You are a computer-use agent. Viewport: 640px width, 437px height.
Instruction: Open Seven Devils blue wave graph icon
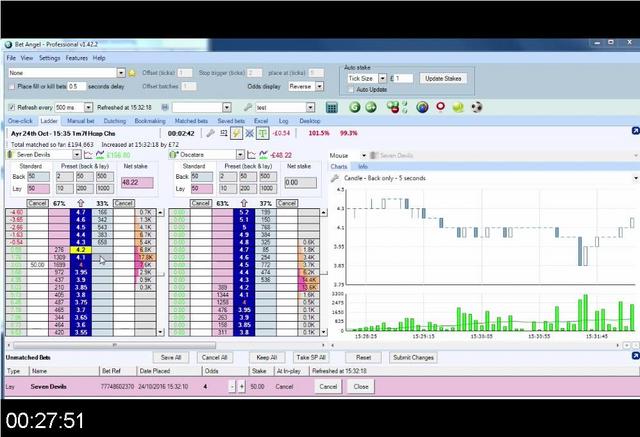100,155
